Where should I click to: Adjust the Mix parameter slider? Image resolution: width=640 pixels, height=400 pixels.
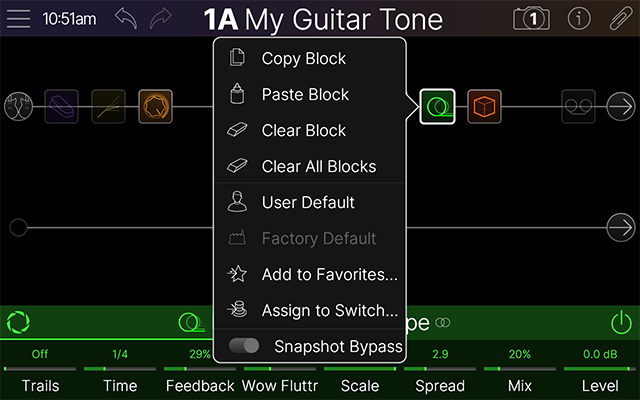click(x=520, y=370)
